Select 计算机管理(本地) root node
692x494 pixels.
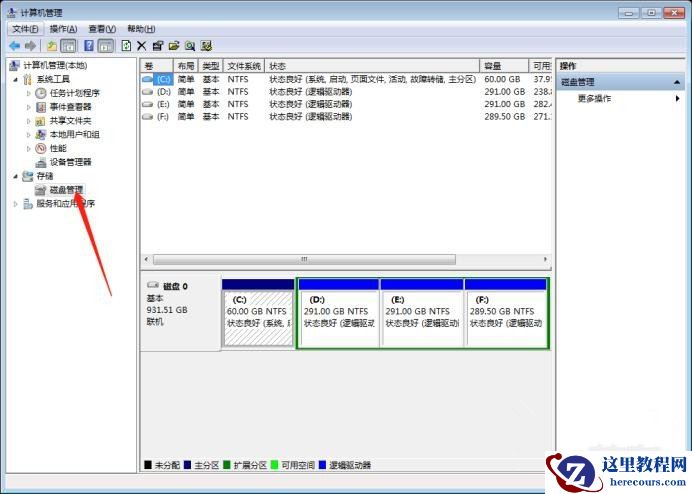(55, 65)
